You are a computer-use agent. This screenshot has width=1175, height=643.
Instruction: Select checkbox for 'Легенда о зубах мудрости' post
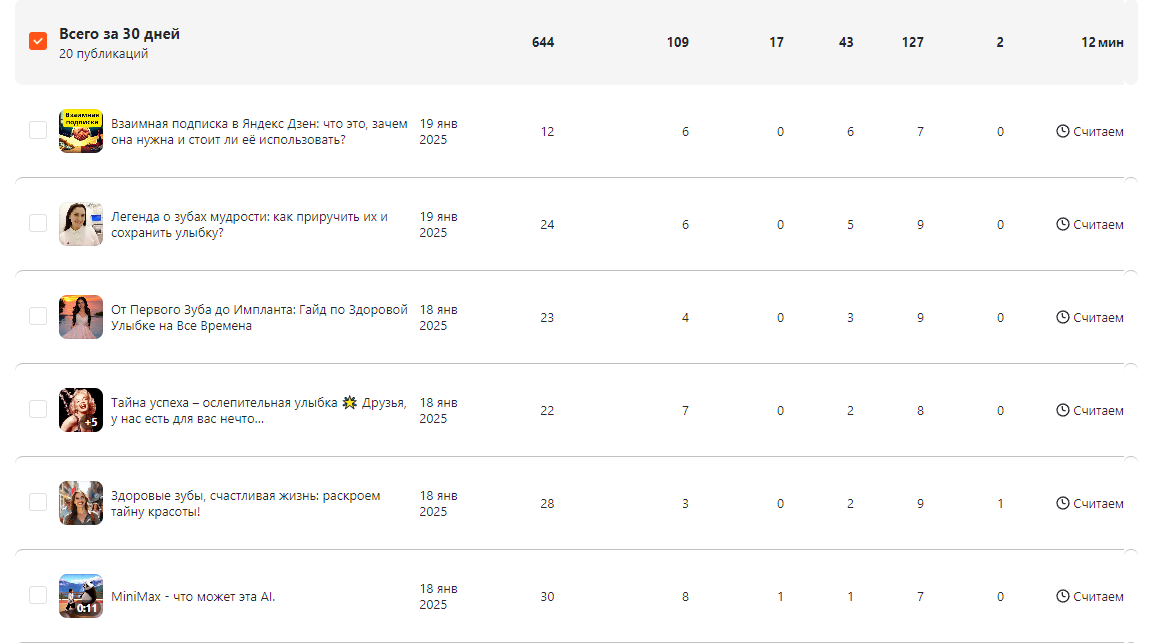tap(38, 223)
